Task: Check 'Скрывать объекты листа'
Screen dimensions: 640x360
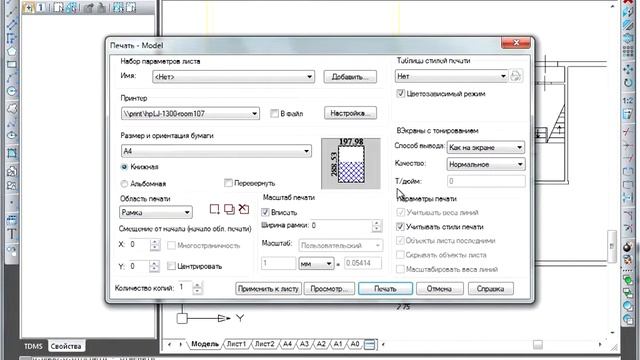Action: click(x=400, y=255)
